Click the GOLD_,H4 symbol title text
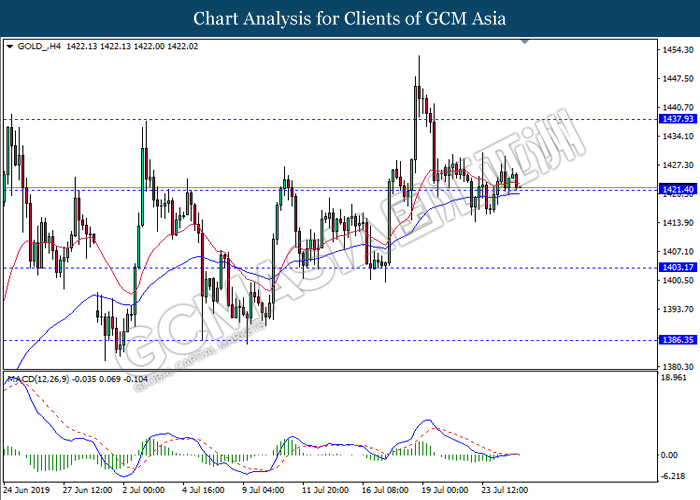The height and width of the screenshot is (500, 700). click(x=39, y=46)
